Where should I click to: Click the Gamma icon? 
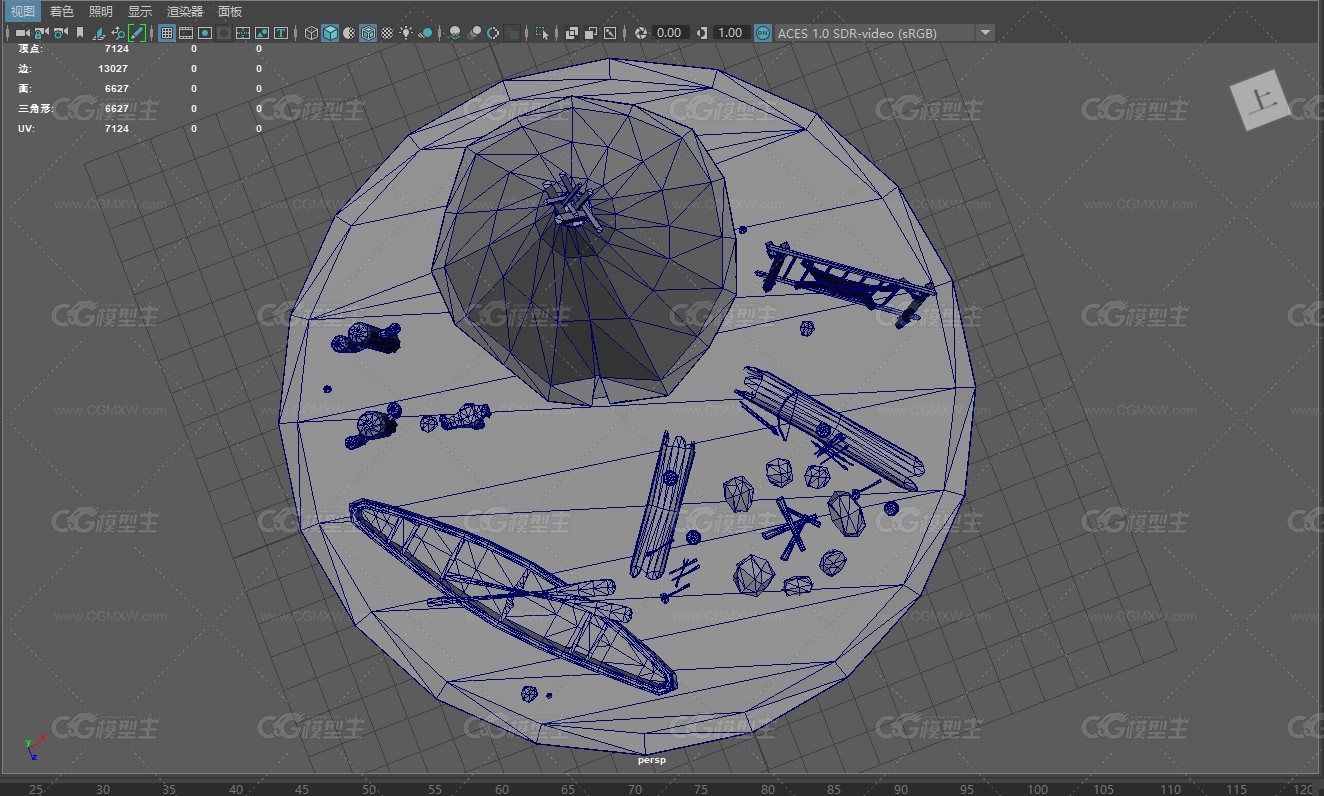tap(702, 33)
